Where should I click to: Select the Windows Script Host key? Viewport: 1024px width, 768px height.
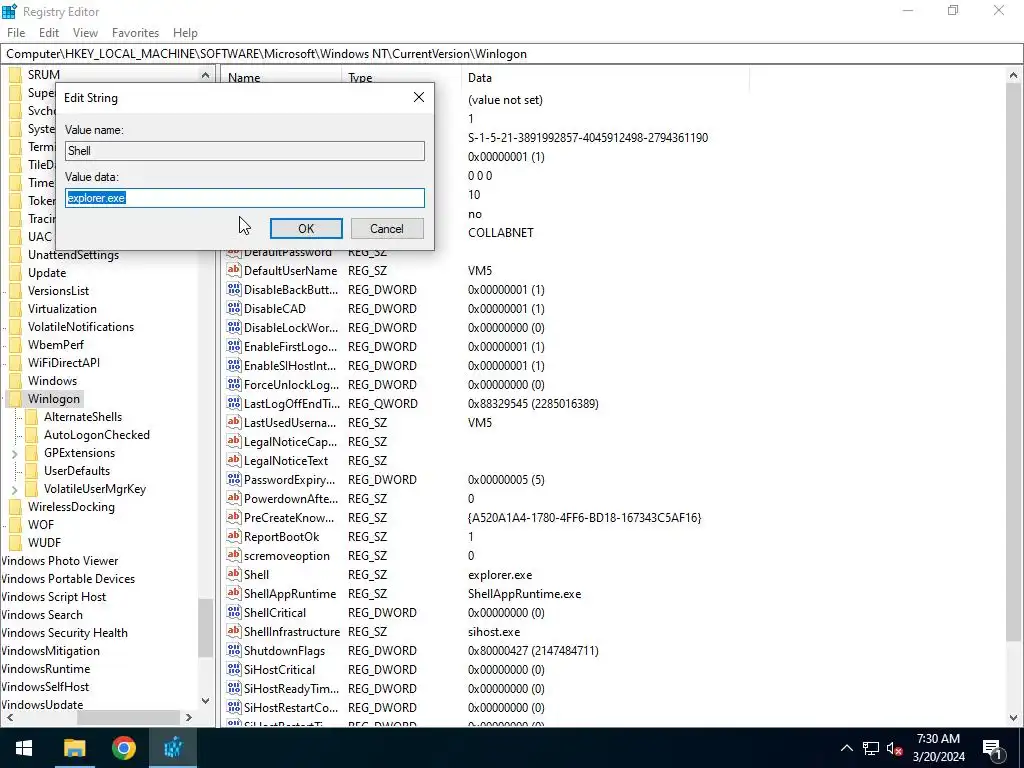54,597
